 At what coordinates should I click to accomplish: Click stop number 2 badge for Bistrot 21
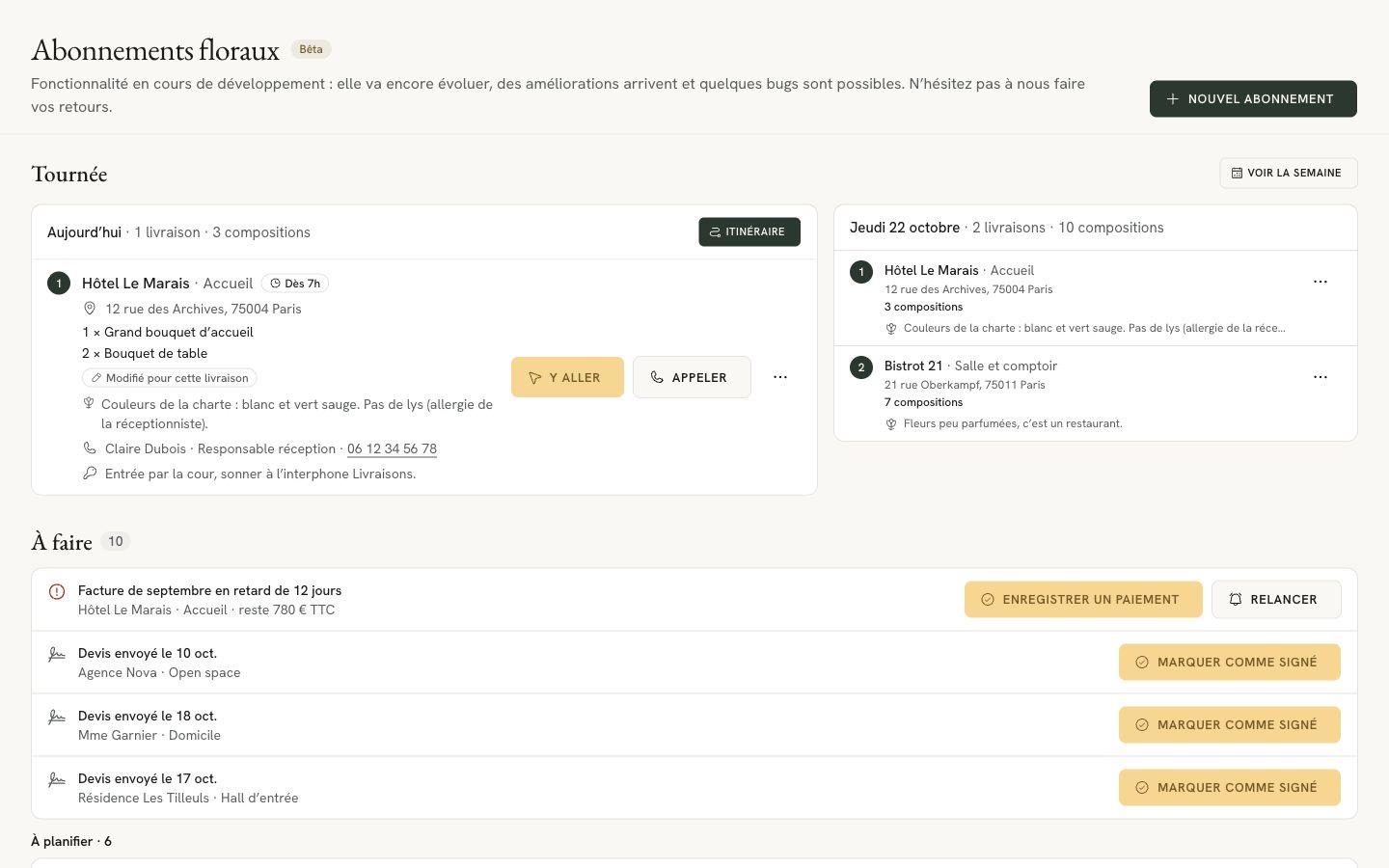tap(861, 367)
